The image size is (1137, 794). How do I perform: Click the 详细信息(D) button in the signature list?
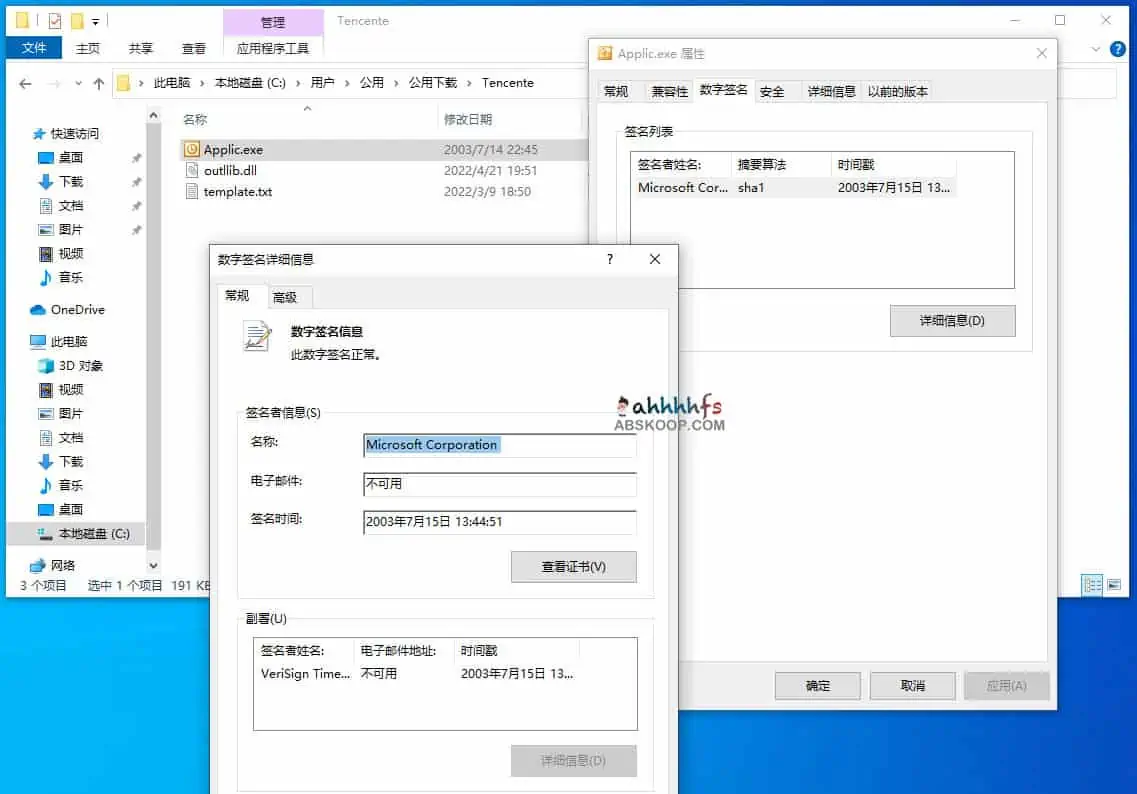[x=951, y=320]
